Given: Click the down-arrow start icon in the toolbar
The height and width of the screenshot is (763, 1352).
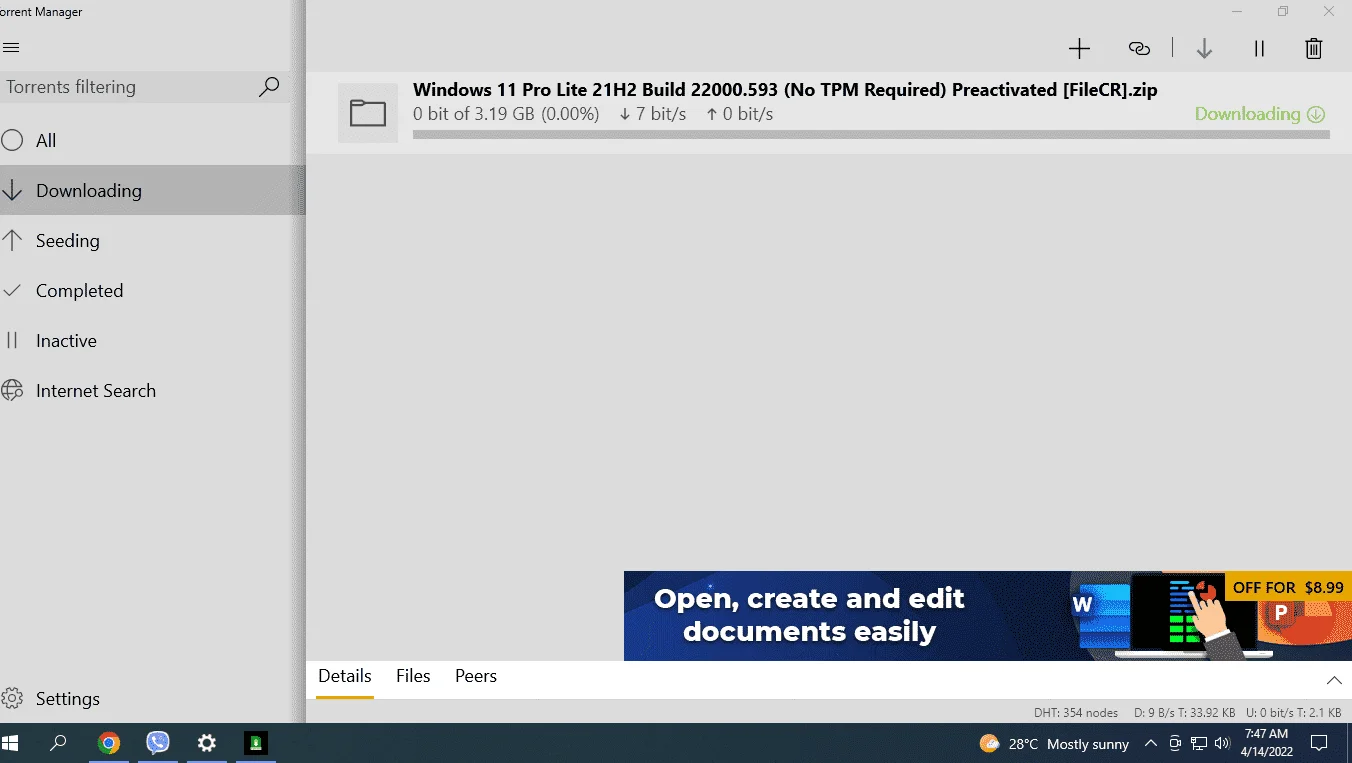Looking at the screenshot, I should tap(1204, 48).
